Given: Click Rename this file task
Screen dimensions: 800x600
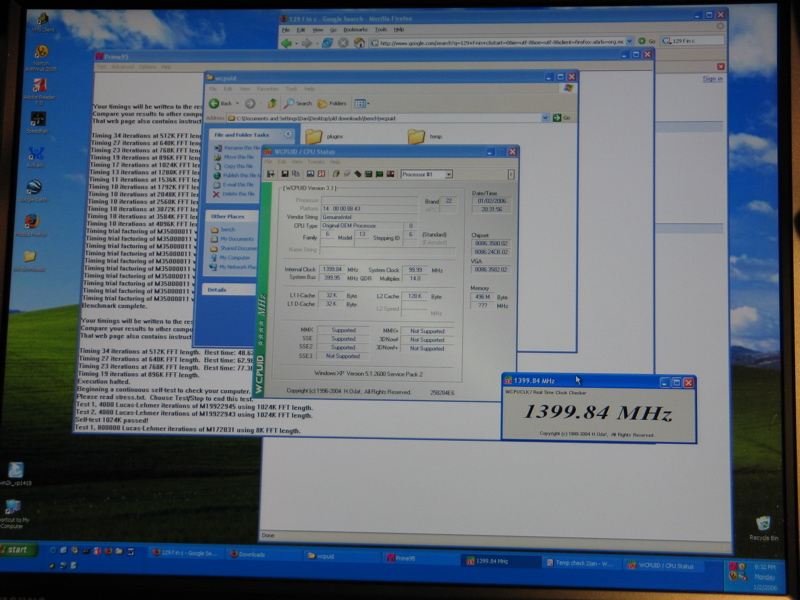Looking at the screenshot, I should click(x=236, y=148).
